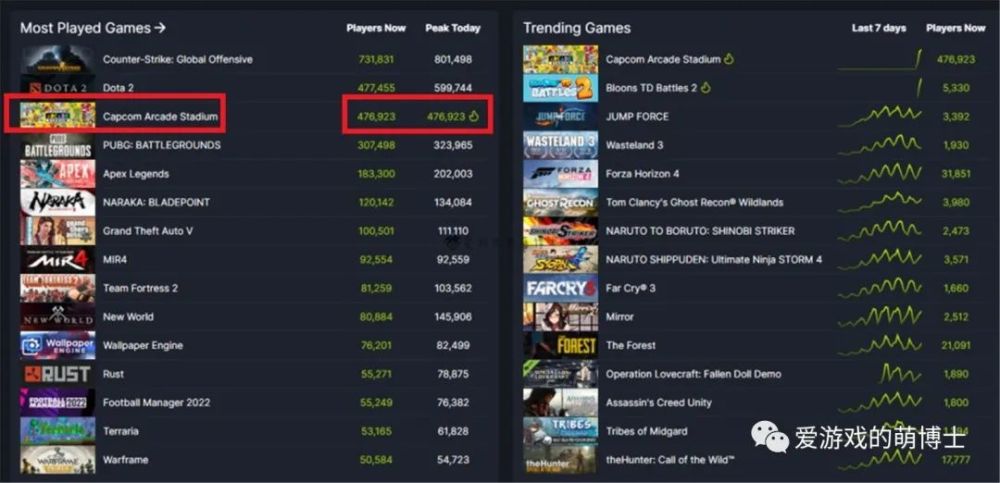Viewport: 1000px width, 483px height.
Task: Click the Warframe thumbnail
Action: tap(57, 459)
